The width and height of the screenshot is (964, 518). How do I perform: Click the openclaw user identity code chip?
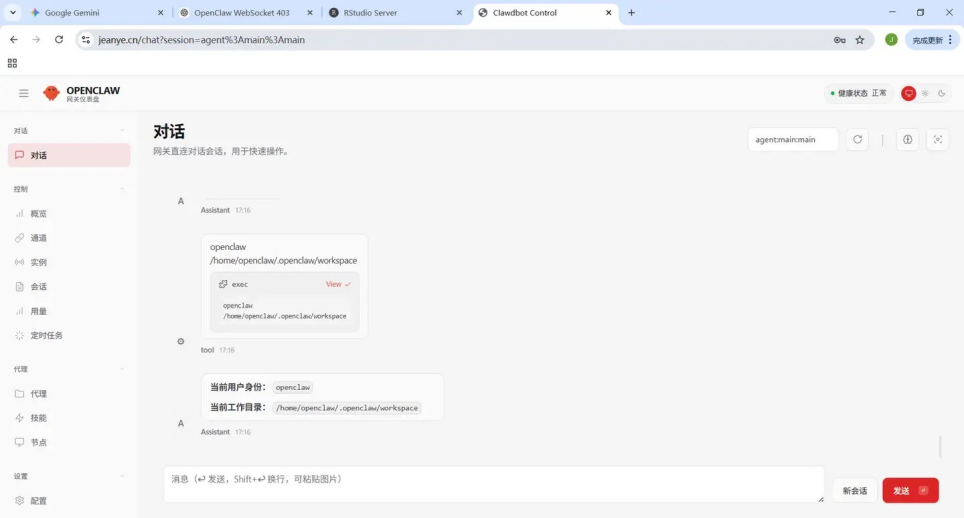[x=293, y=387]
